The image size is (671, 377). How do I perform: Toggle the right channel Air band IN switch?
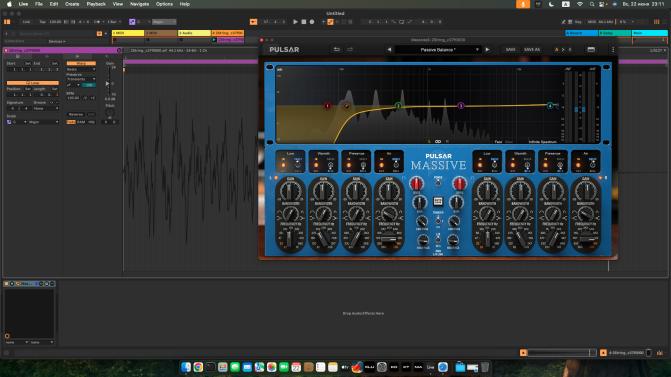pos(578,165)
